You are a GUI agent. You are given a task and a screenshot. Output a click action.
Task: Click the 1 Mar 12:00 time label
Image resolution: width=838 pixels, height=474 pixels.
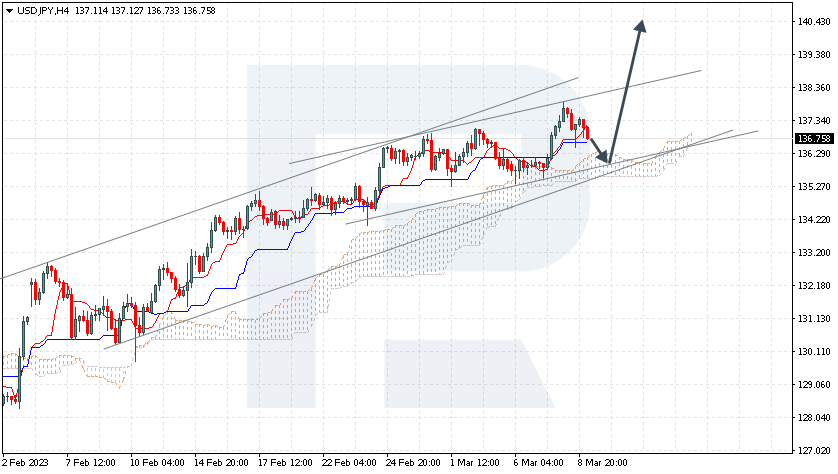point(475,463)
